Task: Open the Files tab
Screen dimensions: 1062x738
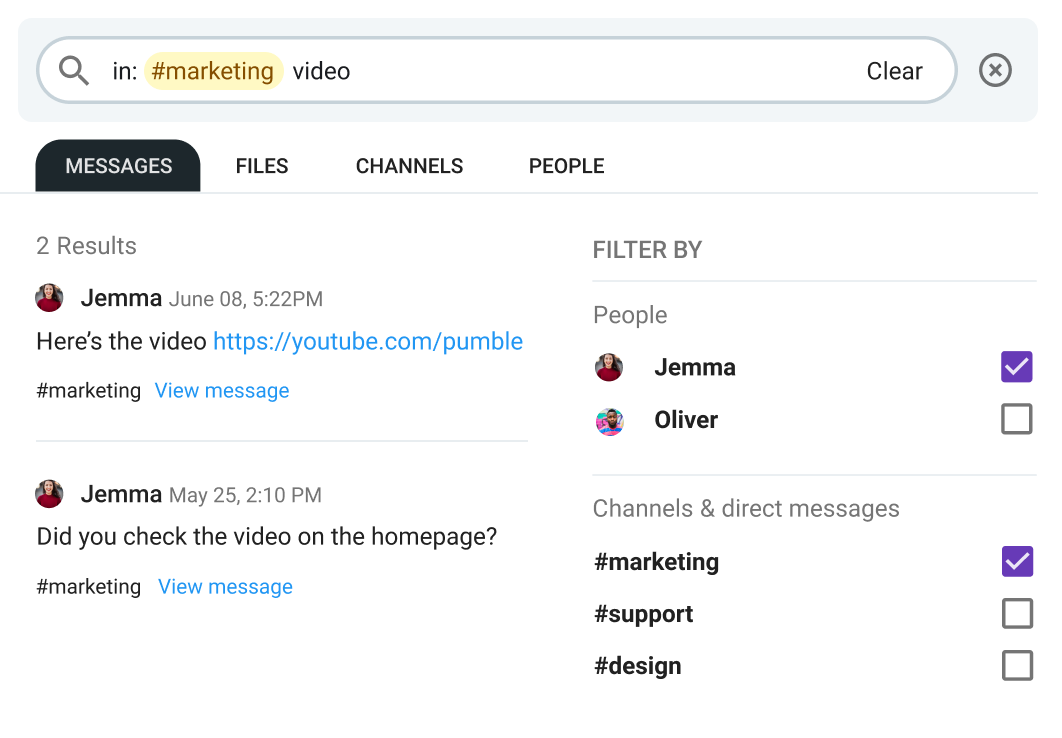Action: [262, 166]
